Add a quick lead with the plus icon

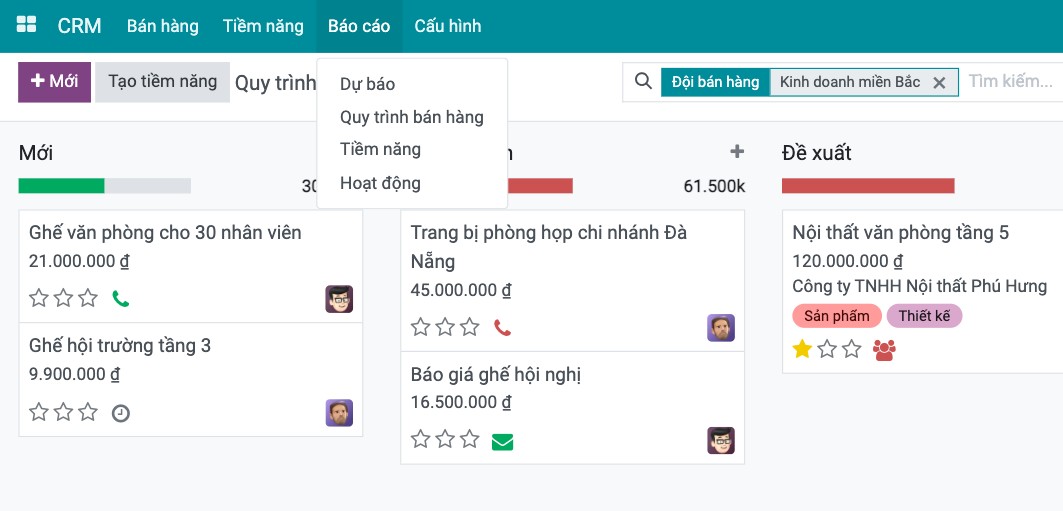737,152
